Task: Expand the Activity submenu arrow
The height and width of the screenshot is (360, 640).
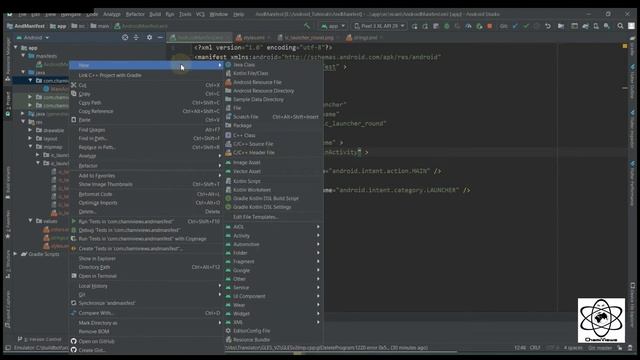Action: pos(318,236)
